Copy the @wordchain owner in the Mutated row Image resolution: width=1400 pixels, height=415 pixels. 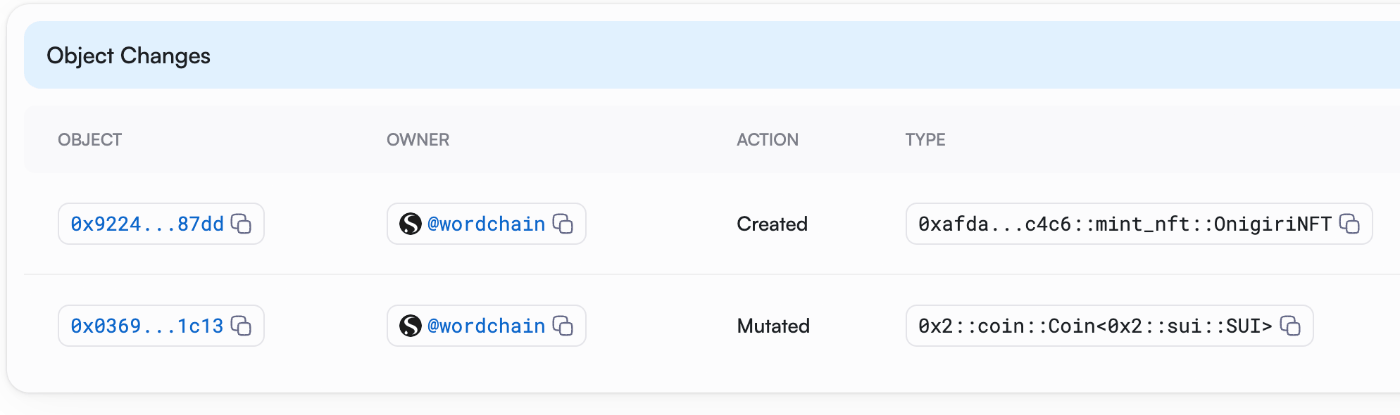tap(563, 326)
